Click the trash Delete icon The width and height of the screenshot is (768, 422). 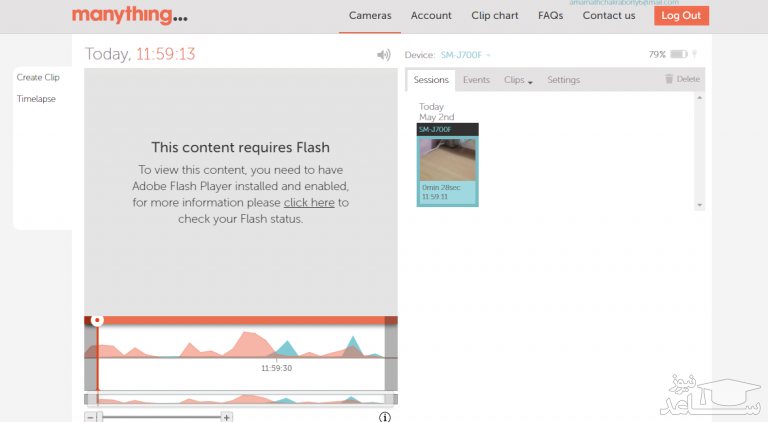[670, 79]
